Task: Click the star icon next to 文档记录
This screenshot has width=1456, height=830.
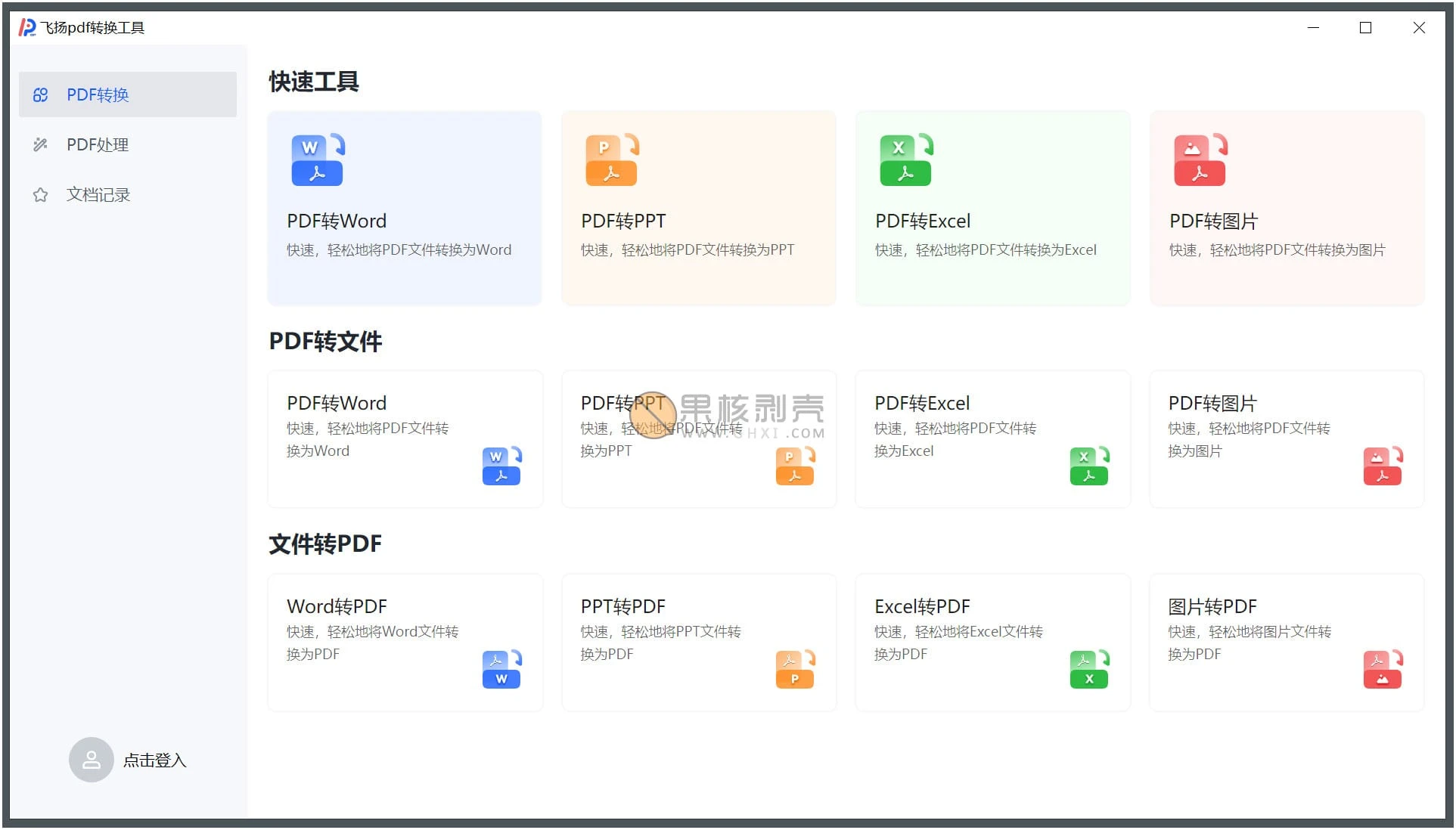Action: 40,195
